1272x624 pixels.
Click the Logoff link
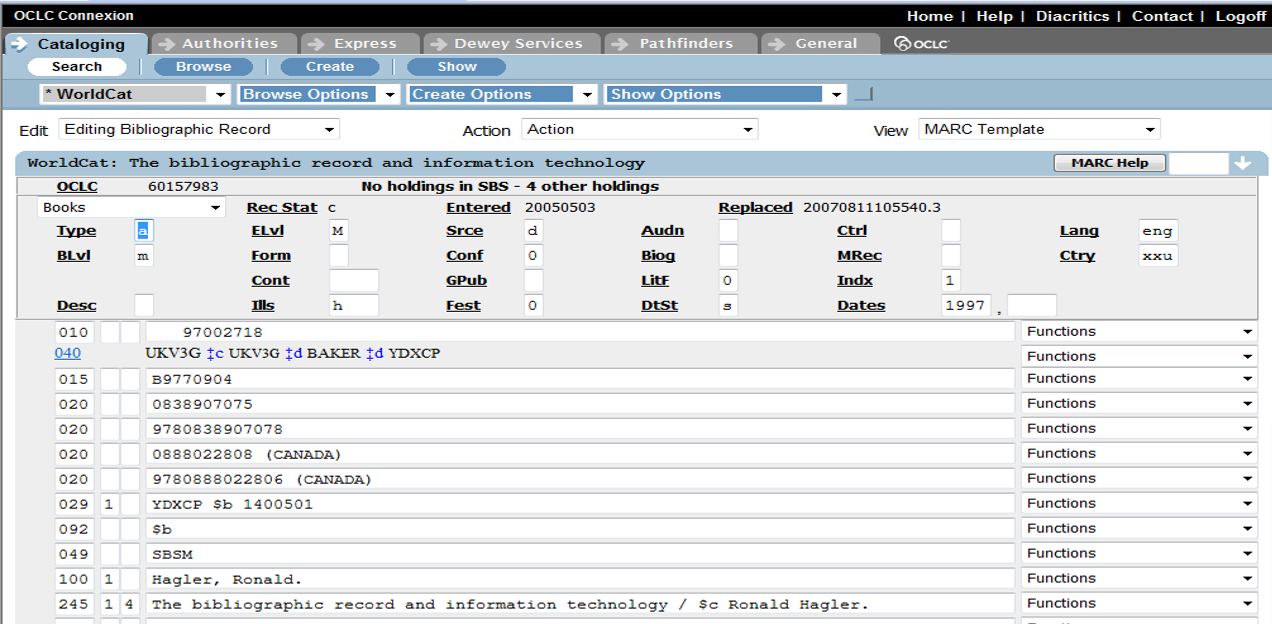(1240, 16)
